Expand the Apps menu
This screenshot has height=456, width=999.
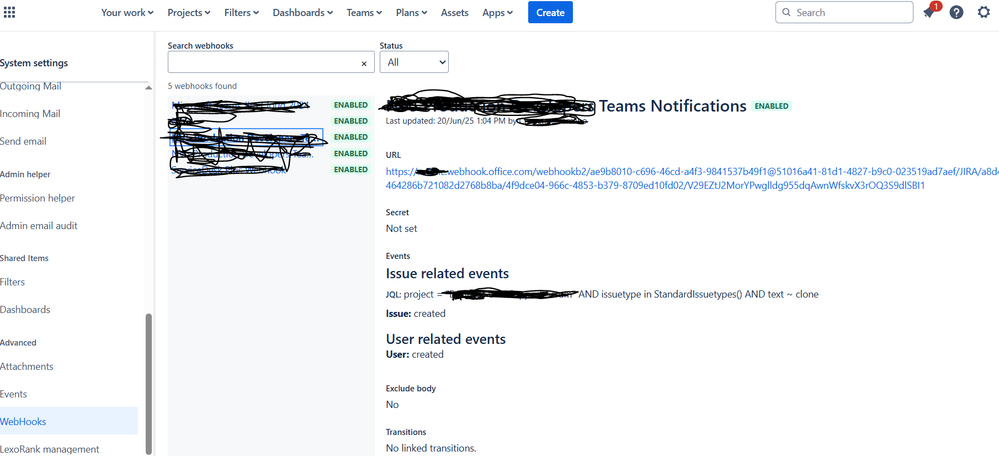tap(498, 12)
